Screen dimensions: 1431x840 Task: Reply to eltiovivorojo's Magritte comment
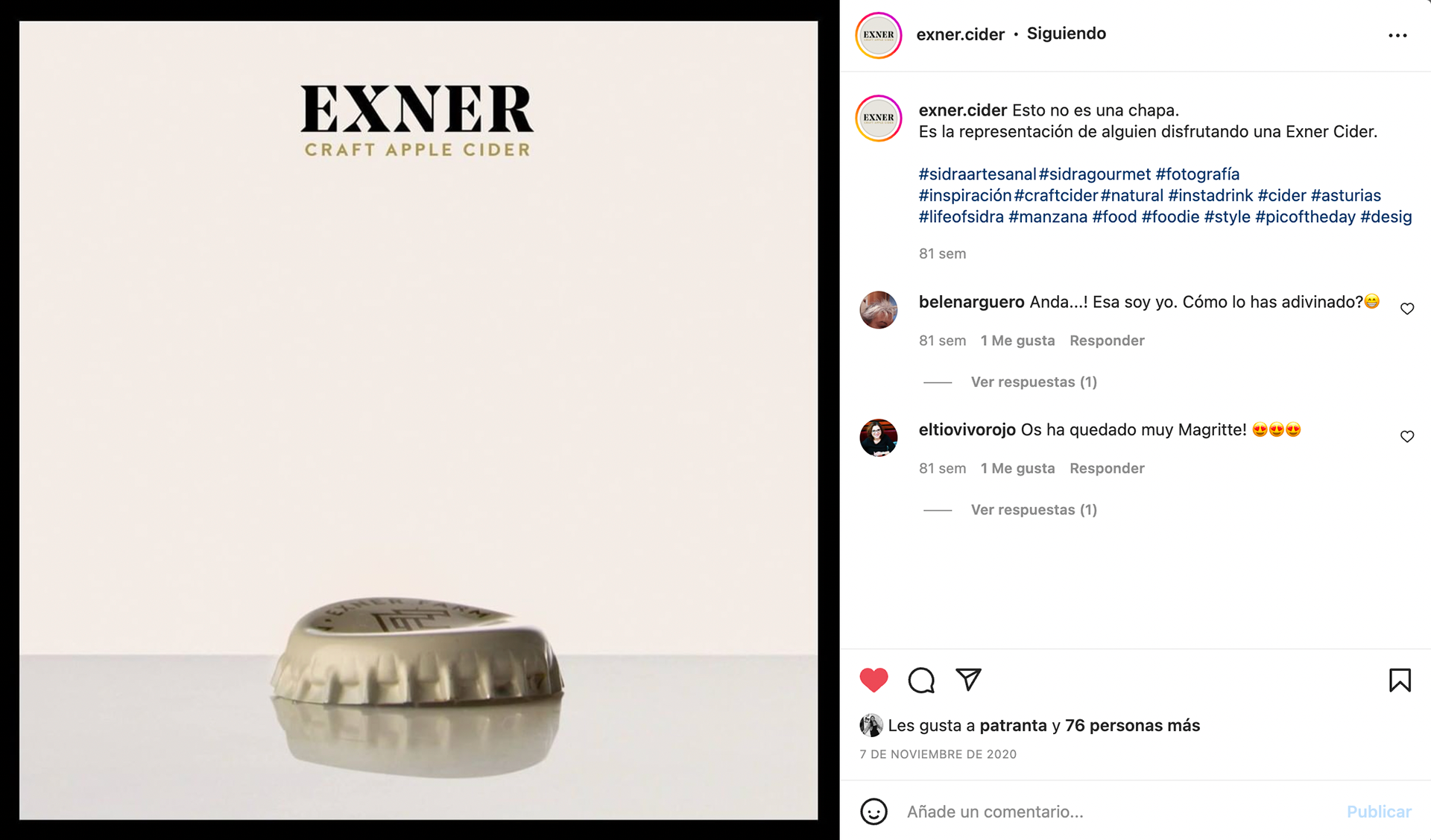[1107, 468]
